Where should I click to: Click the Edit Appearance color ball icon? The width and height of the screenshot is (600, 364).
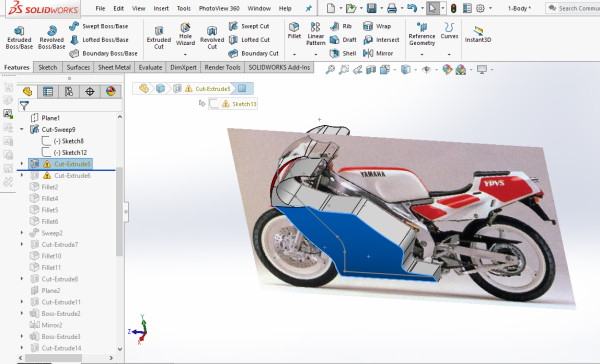(447, 69)
